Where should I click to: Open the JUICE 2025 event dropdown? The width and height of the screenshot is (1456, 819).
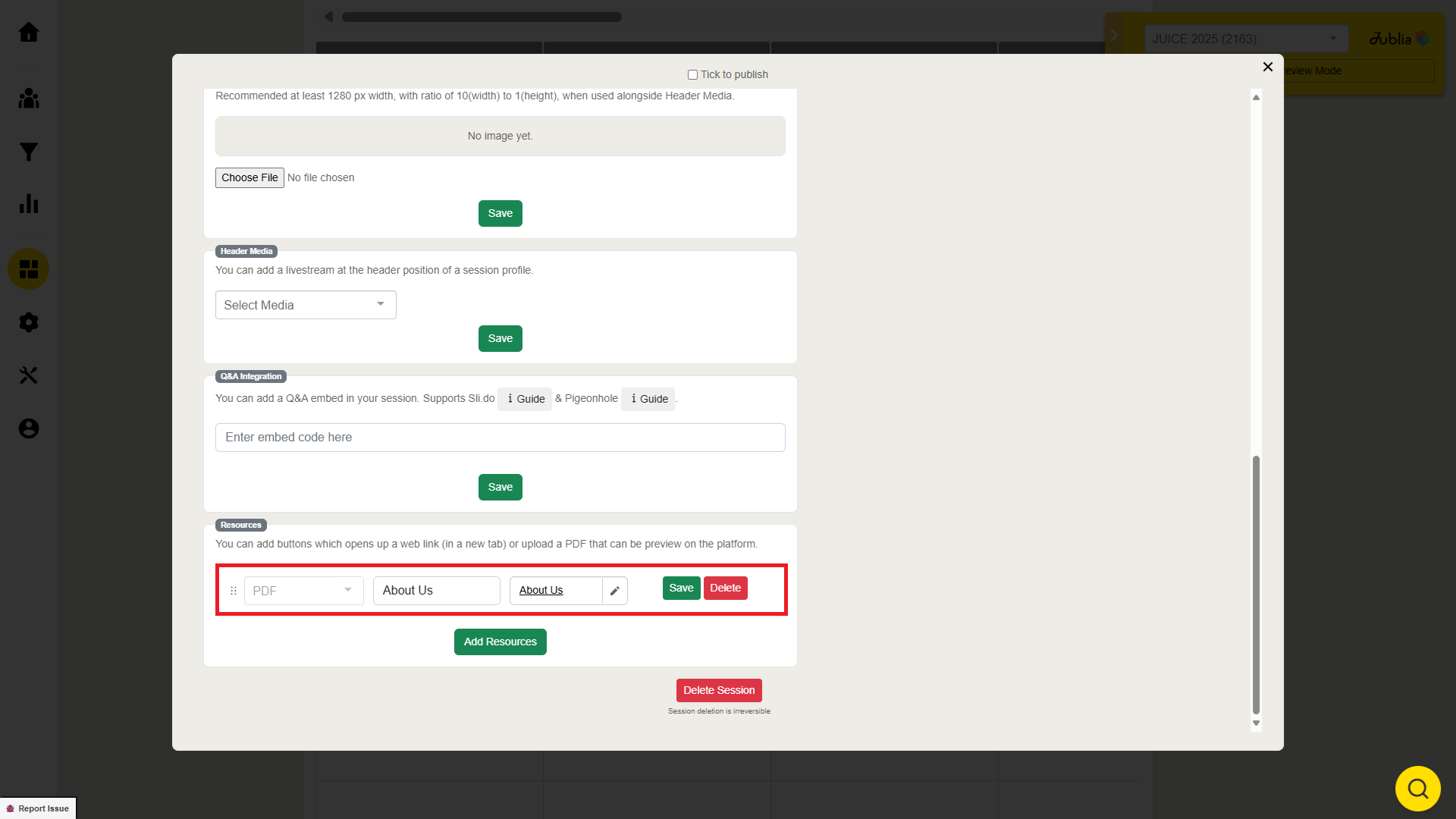click(x=1245, y=39)
